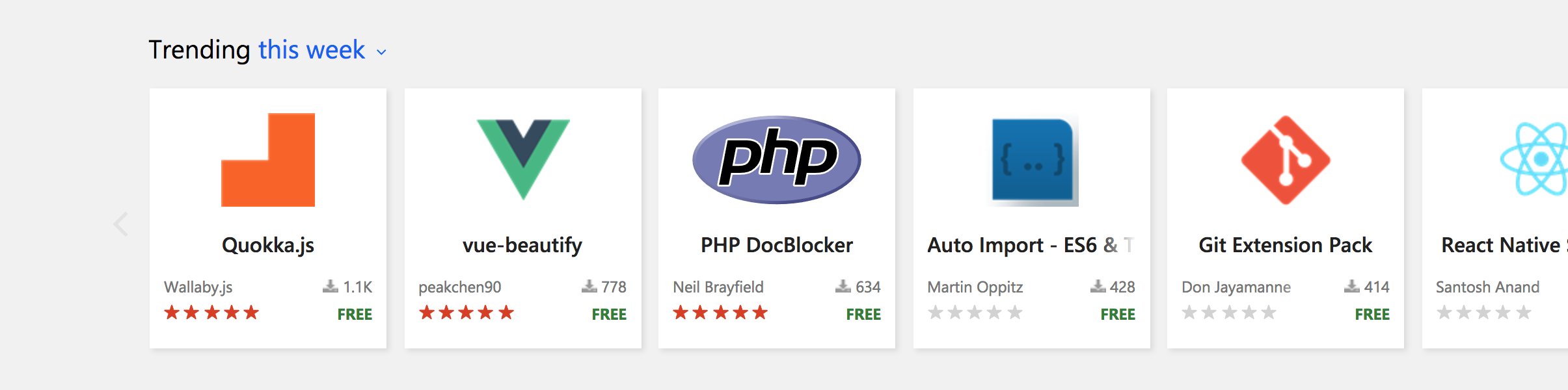Click the Auto Import blue braces icon
This screenshot has width=1568, height=390.
click(1033, 160)
